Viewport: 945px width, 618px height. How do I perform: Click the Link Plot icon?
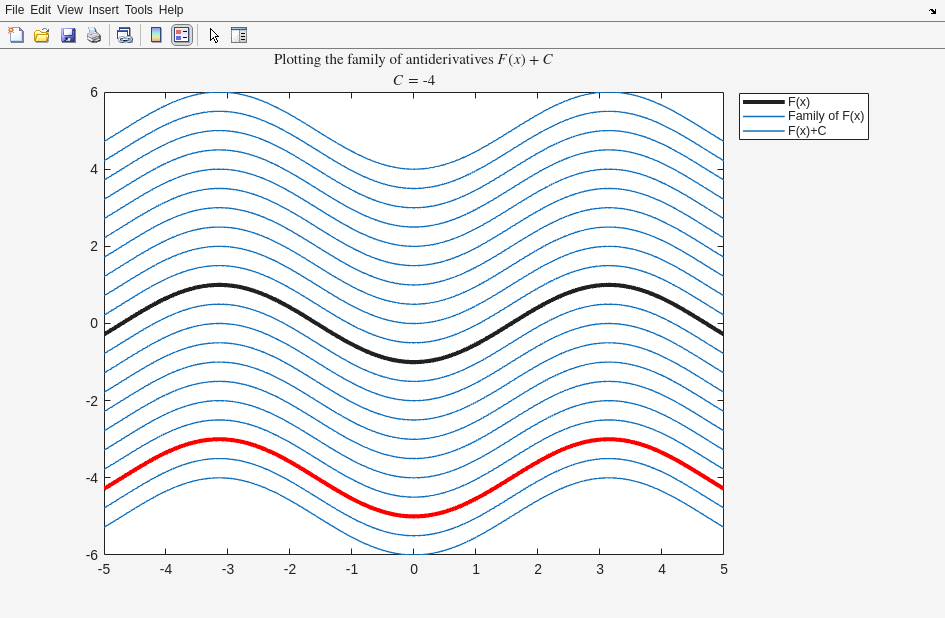tap(124, 35)
